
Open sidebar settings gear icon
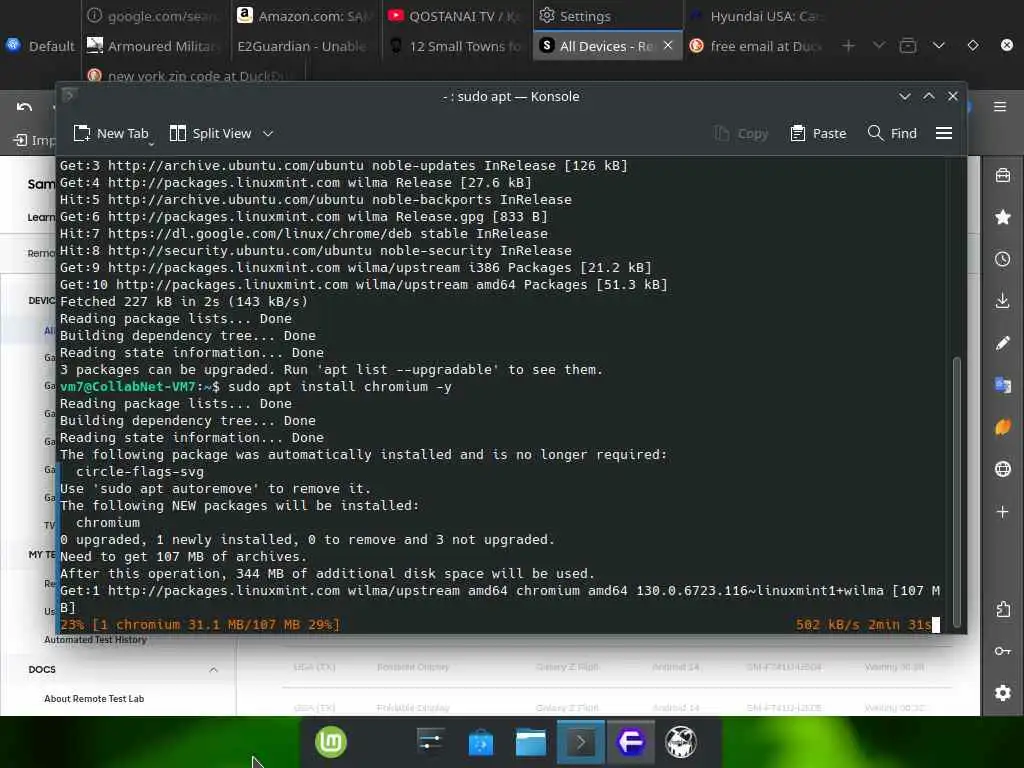1003,693
